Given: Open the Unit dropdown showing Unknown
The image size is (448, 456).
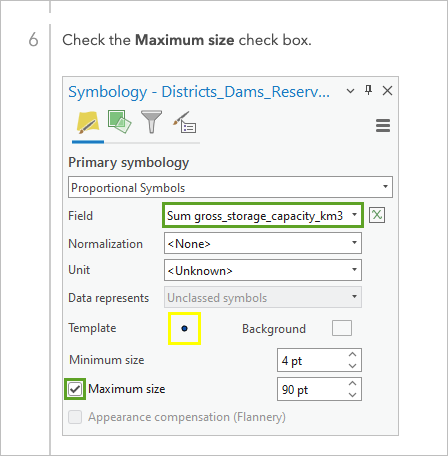Looking at the screenshot, I should tap(263, 270).
